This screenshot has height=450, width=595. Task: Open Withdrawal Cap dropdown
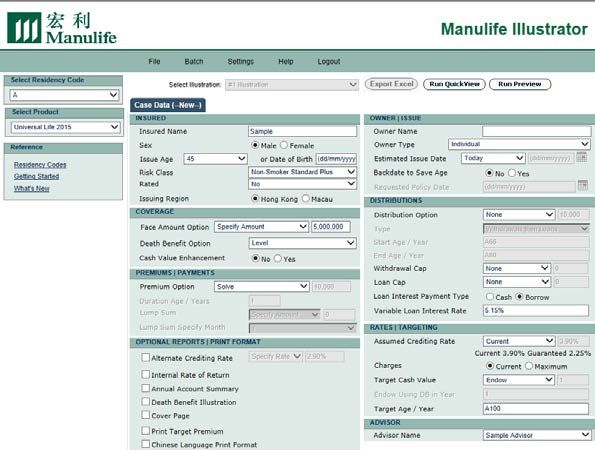516,268
